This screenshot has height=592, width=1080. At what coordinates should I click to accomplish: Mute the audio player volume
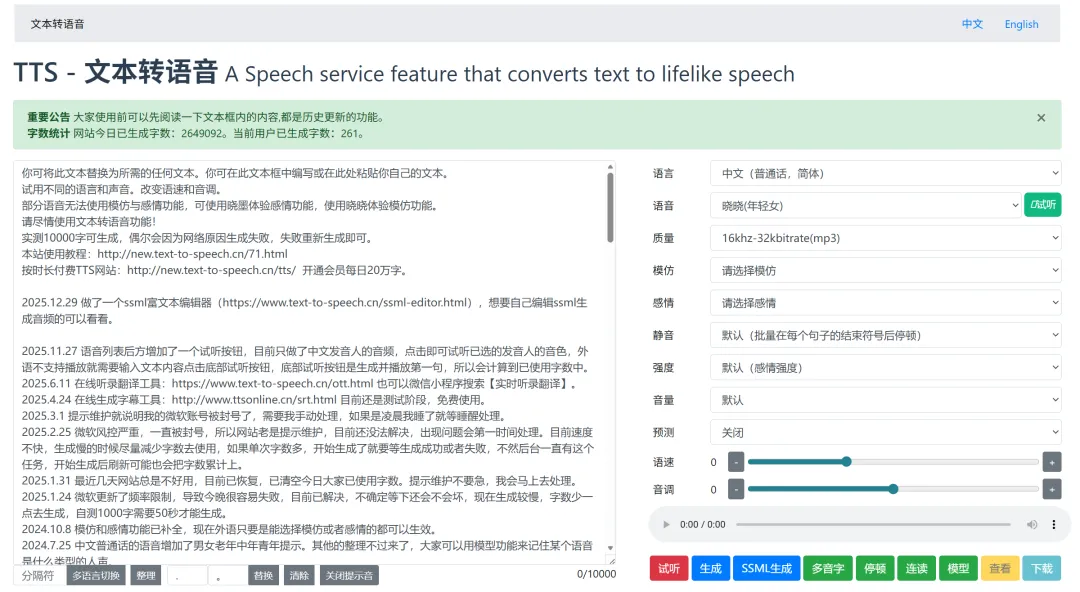1032,524
